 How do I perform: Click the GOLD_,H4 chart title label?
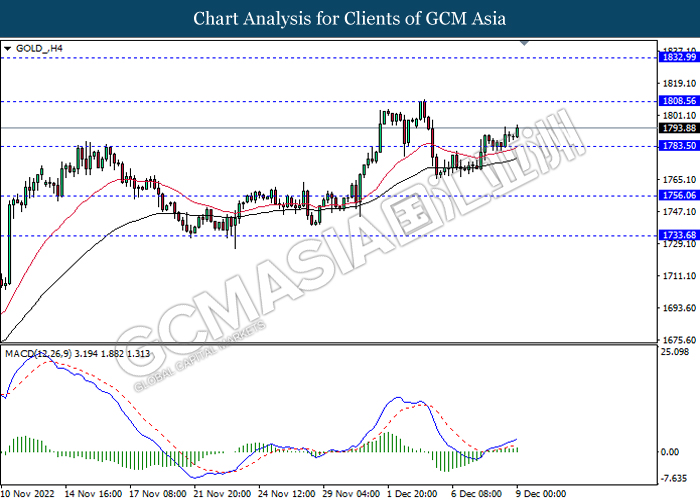(39, 48)
